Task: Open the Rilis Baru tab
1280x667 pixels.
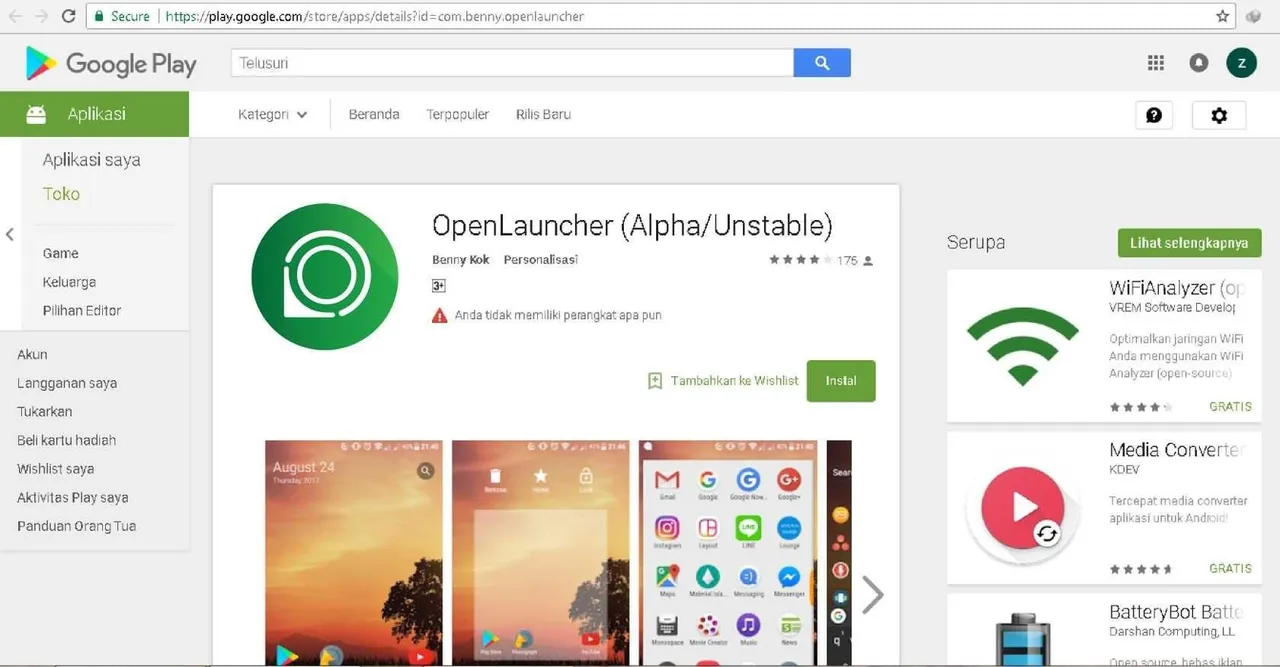Action: [543, 114]
